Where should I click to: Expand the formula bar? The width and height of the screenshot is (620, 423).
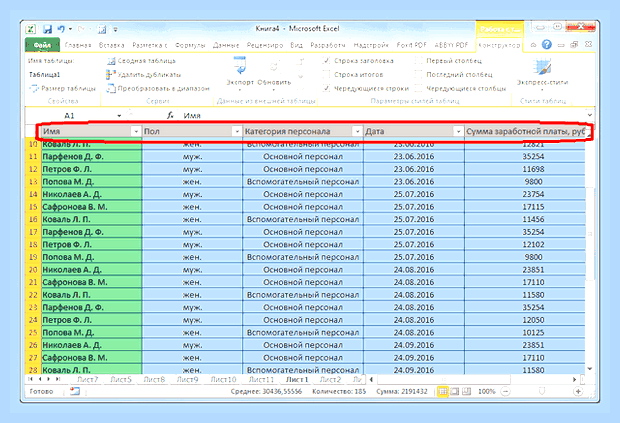[590, 115]
